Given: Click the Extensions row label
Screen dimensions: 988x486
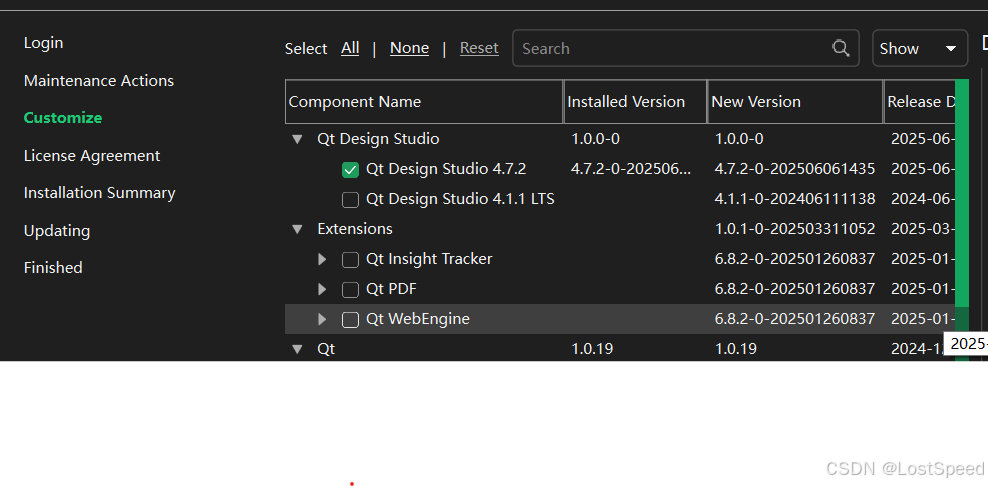Looking at the screenshot, I should (x=355, y=229).
